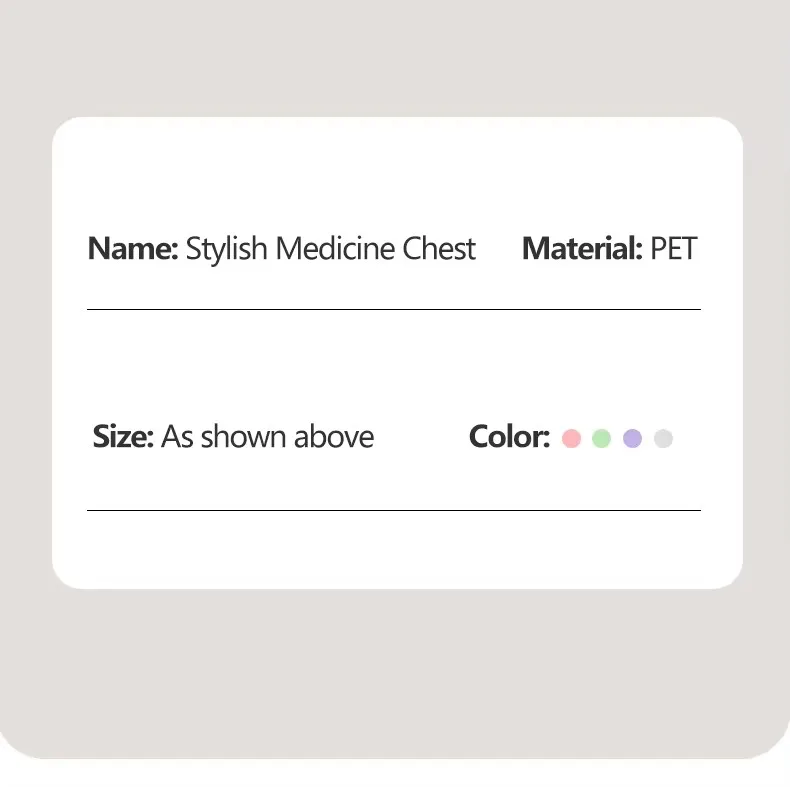The height and width of the screenshot is (787, 790).
Task: Click the "PET" material value
Action: pos(673,248)
